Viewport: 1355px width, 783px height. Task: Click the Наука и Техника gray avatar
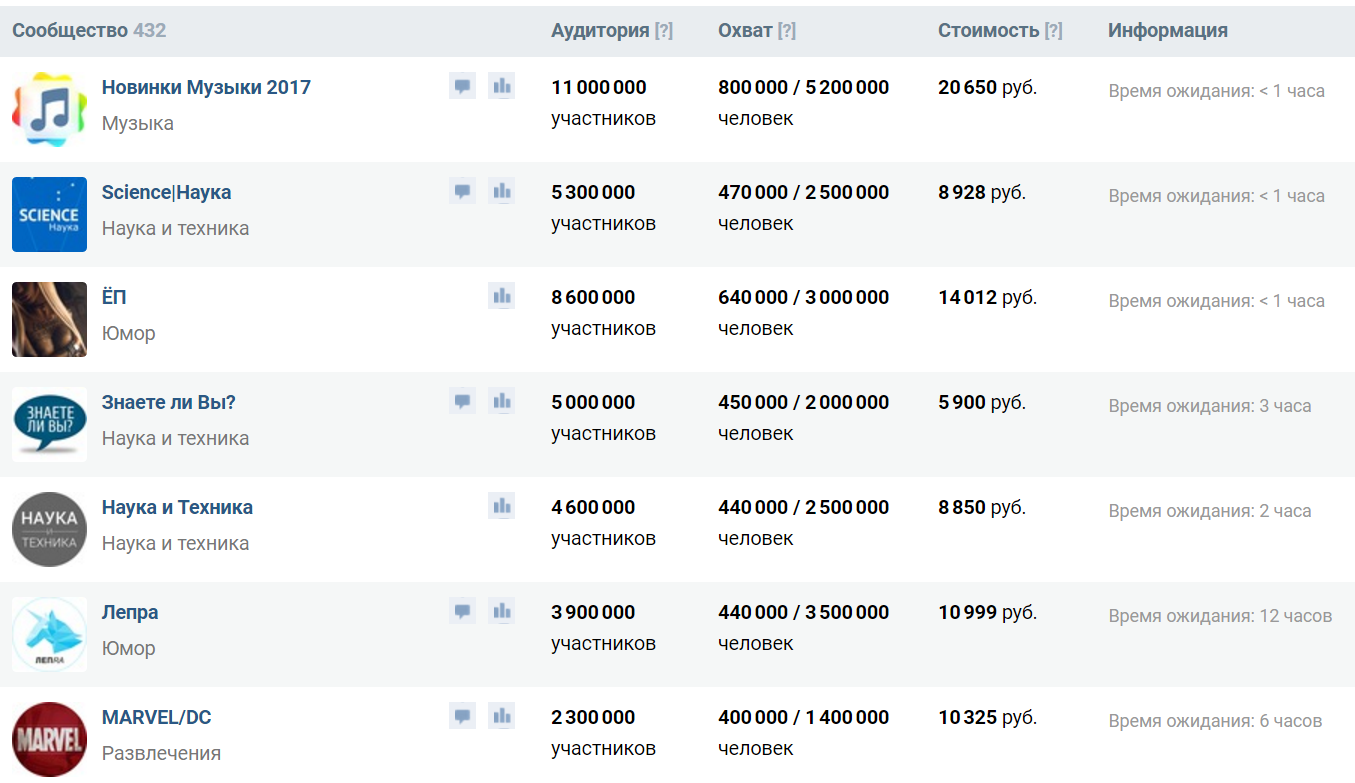tap(49, 530)
